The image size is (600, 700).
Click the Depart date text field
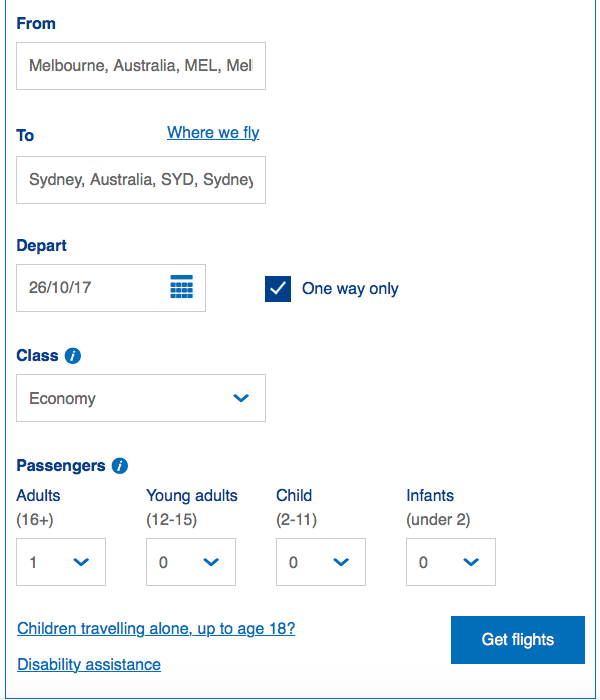pos(90,288)
